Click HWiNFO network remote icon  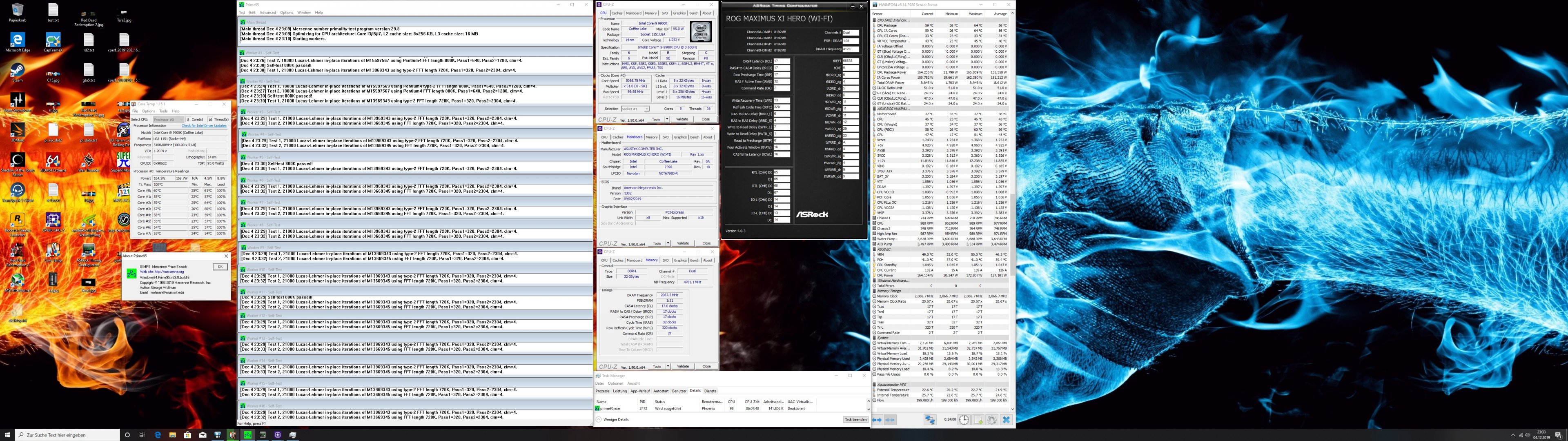point(929,420)
